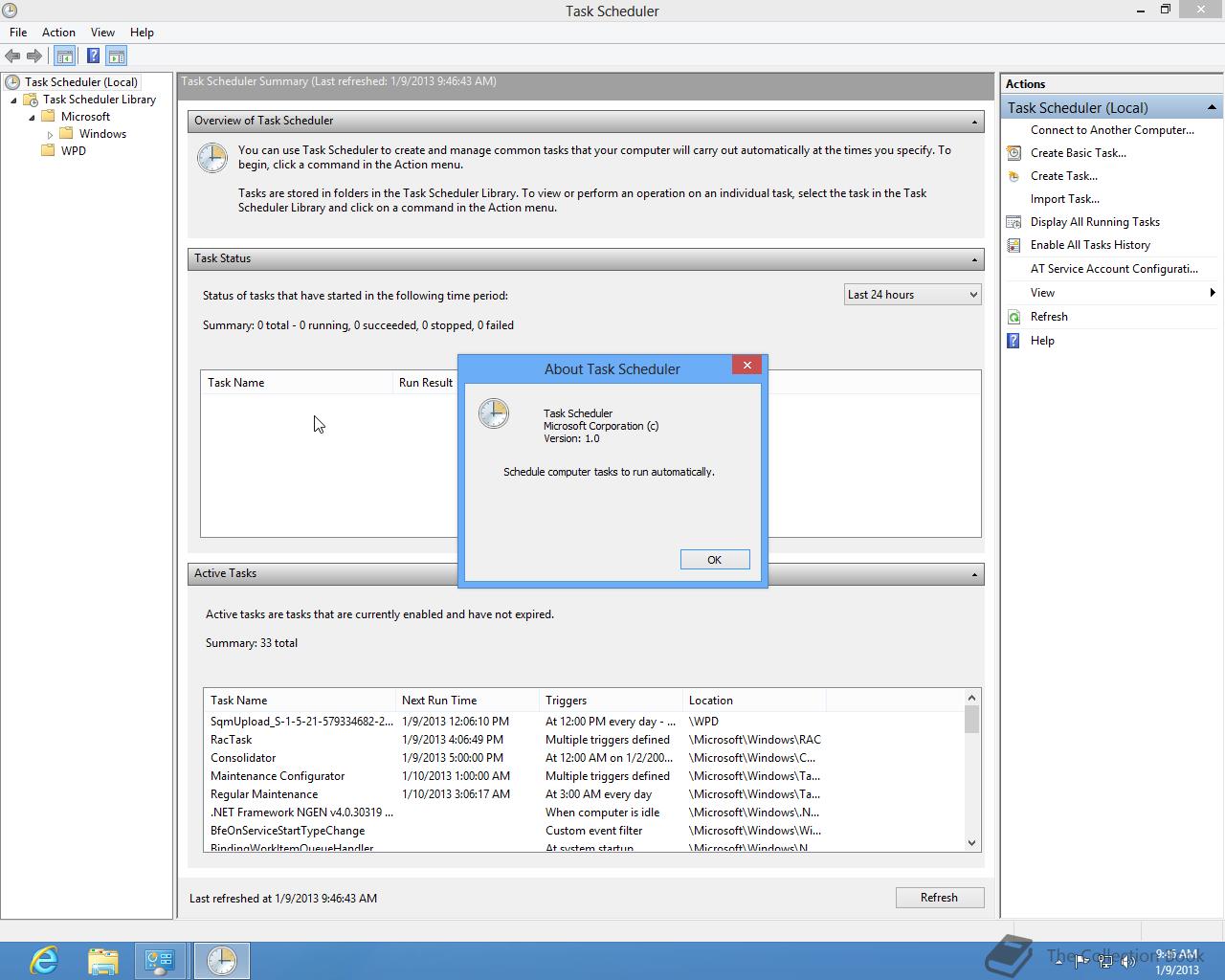This screenshot has width=1225, height=980.
Task: Click the Active Tasks scrollbar thumb
Action: coord(971,719)
